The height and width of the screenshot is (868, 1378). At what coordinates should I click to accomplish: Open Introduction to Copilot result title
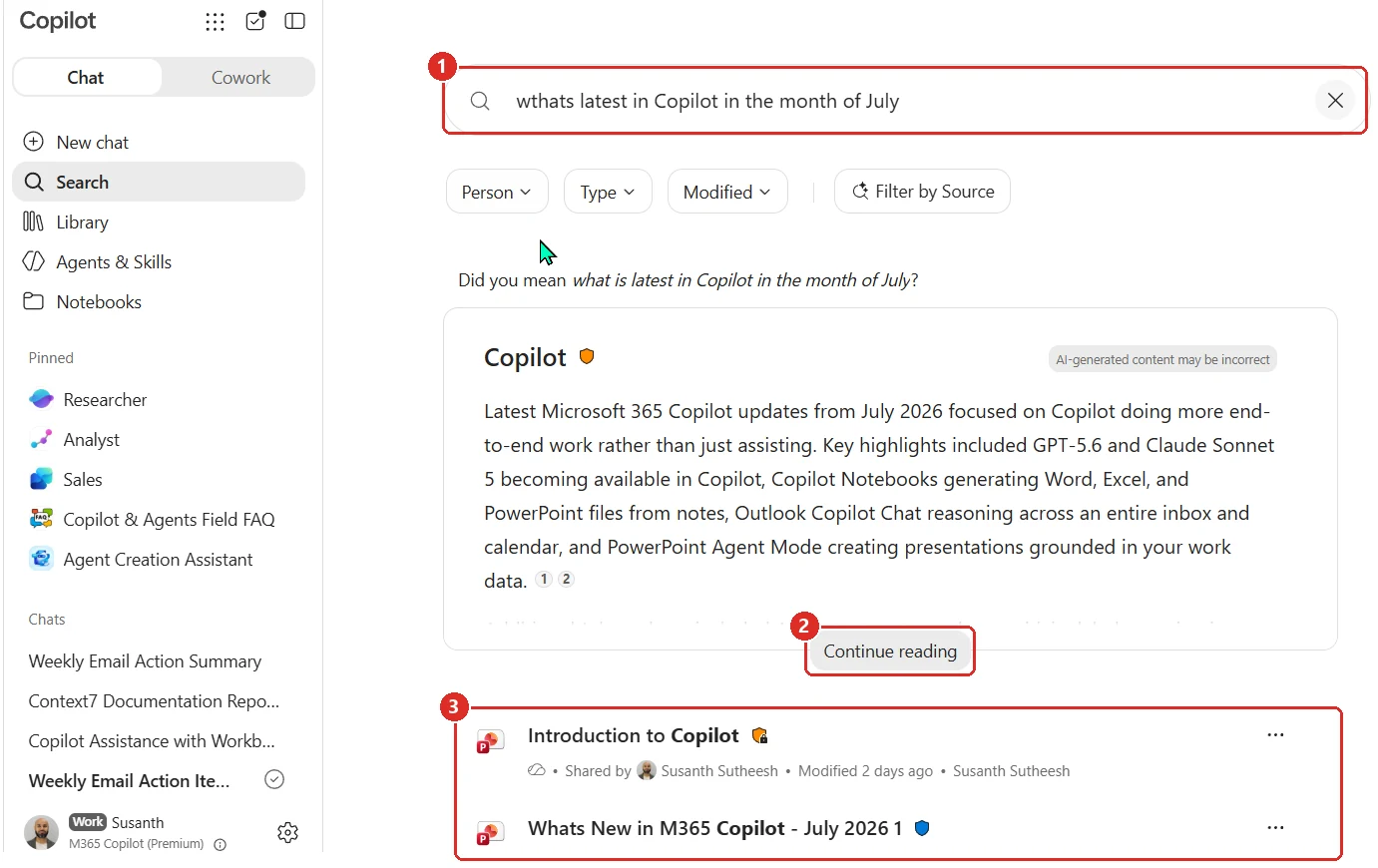[x=634, y=735]
